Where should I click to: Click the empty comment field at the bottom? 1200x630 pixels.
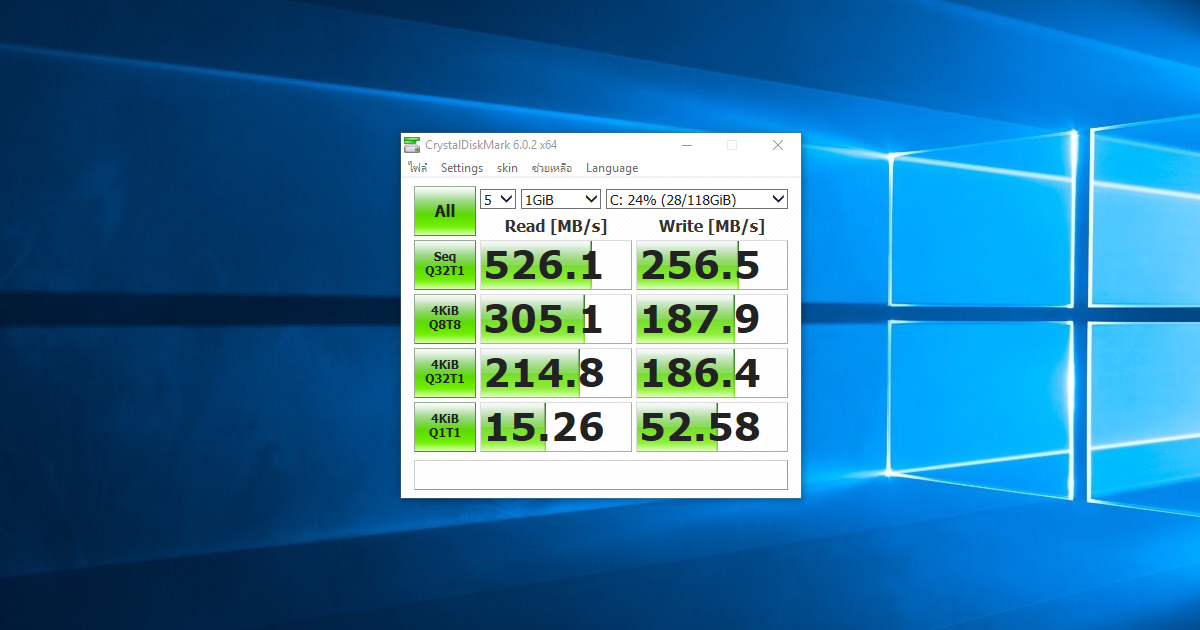point(601,475)
